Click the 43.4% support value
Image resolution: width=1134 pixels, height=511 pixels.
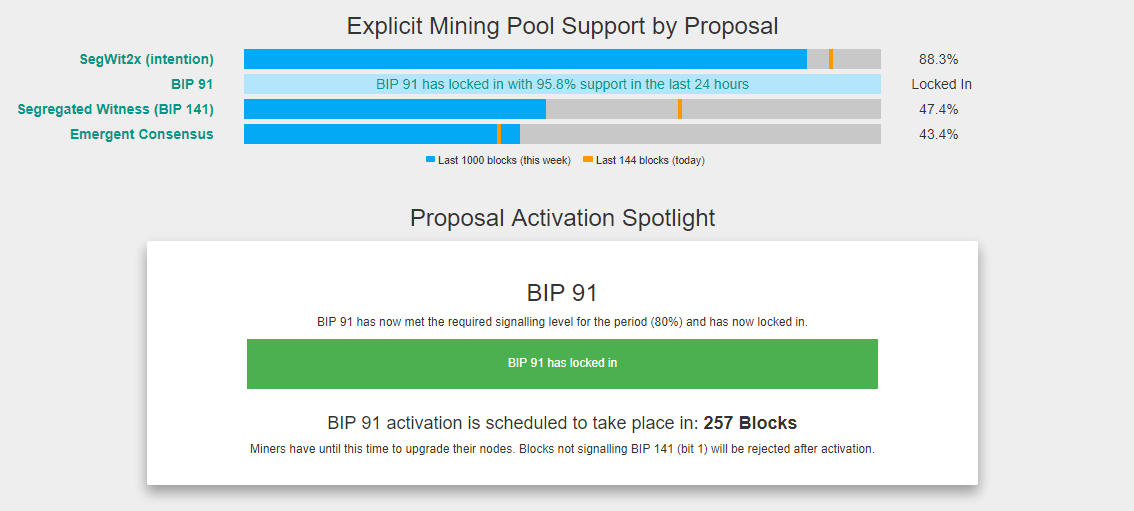coord(938,134)
